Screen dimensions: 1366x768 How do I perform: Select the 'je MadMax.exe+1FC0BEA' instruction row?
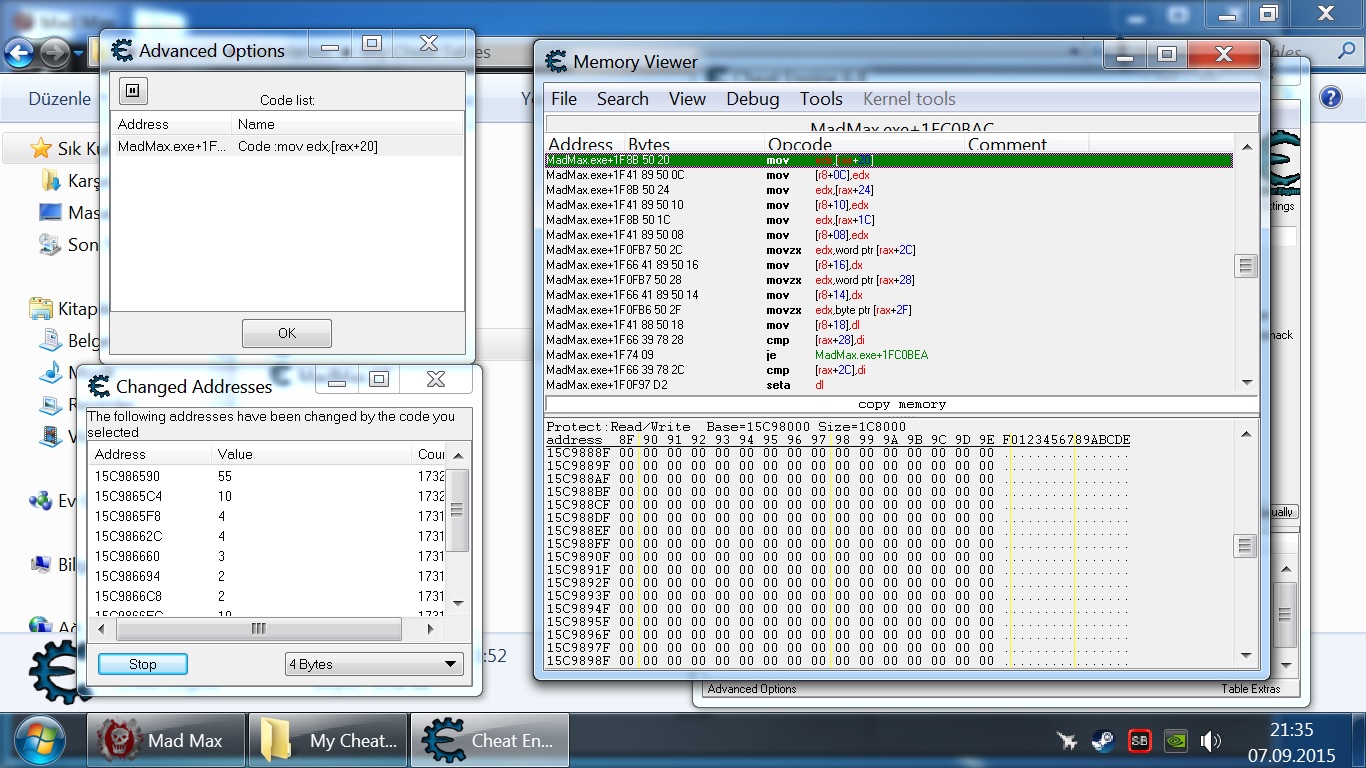889,355
